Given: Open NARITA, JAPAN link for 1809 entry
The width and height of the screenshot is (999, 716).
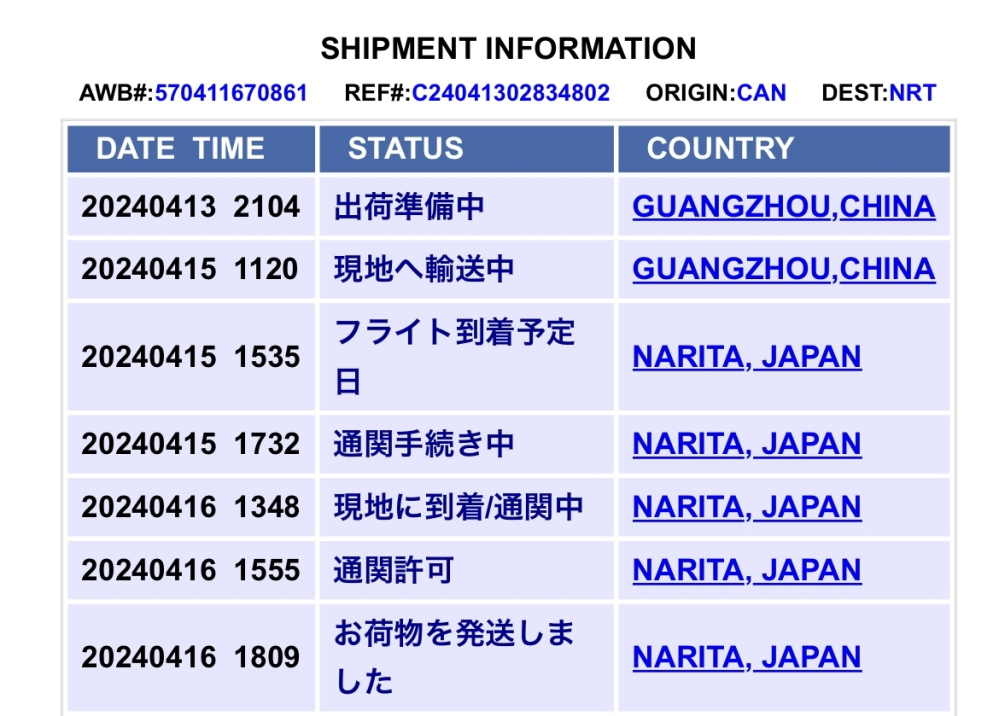Looking at the screenshot, I should (747, 657).
